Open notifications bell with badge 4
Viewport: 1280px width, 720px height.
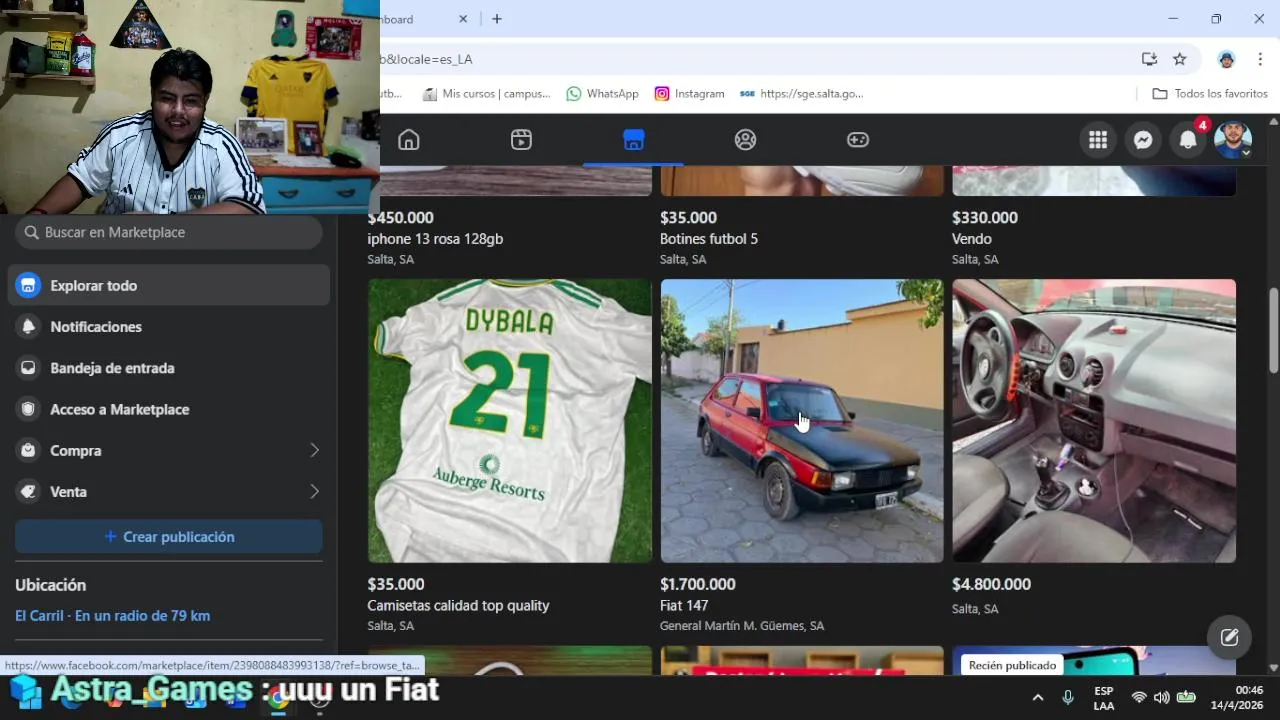click(x=1188, y=140)
